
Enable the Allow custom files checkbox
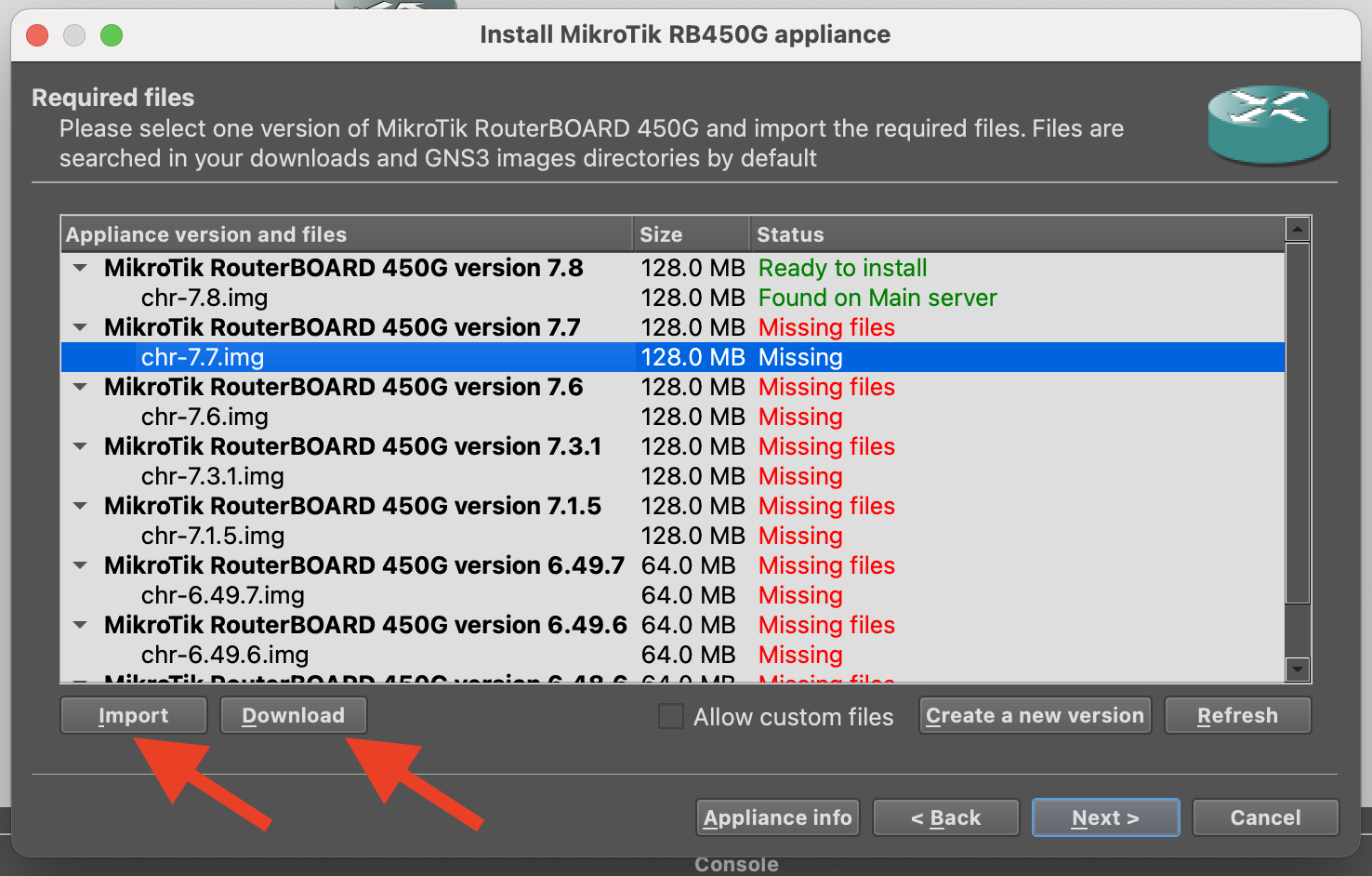(x=670, y=716)
